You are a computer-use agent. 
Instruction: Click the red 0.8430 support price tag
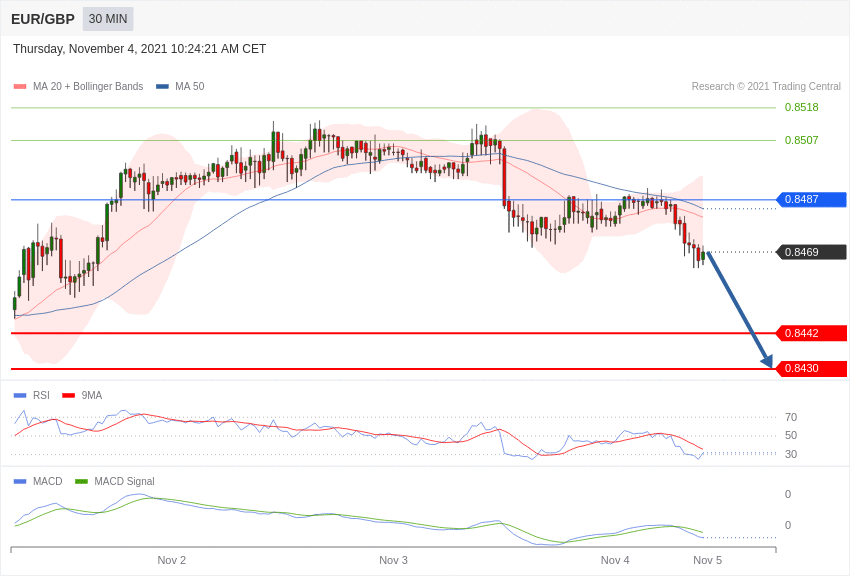pos(812,368)
